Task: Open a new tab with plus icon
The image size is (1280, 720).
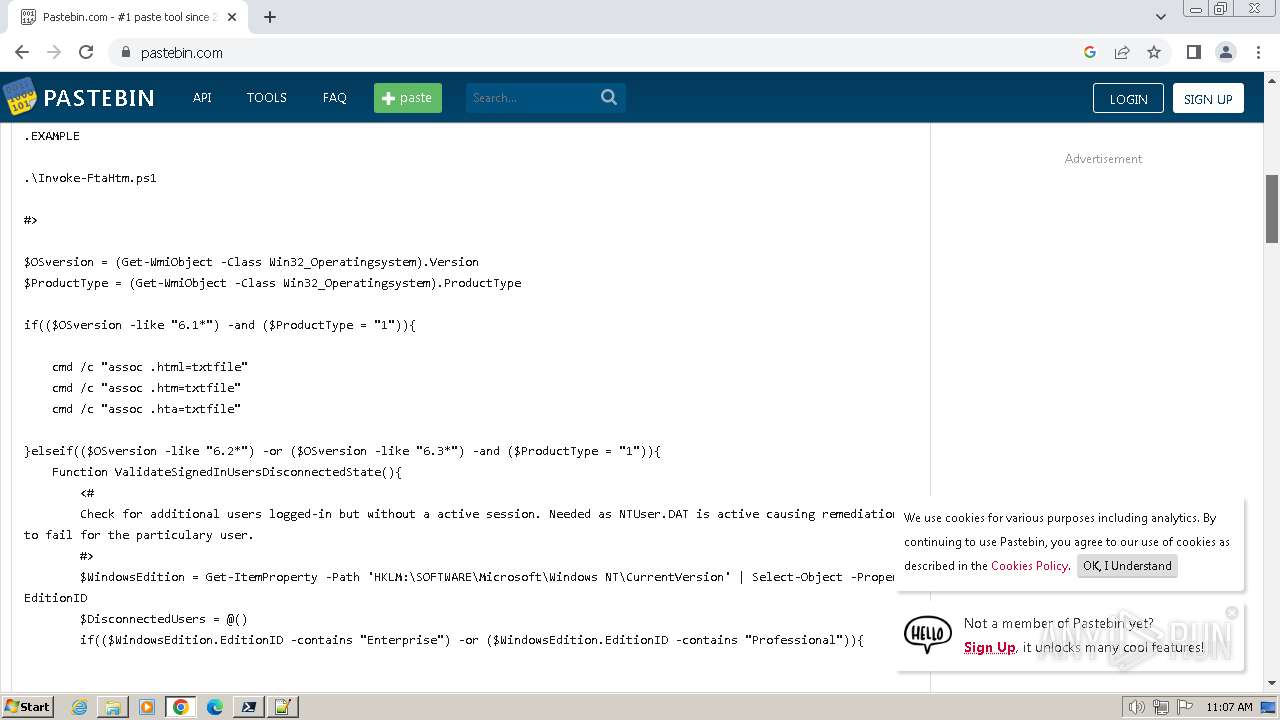Action: tap(269, 17)
